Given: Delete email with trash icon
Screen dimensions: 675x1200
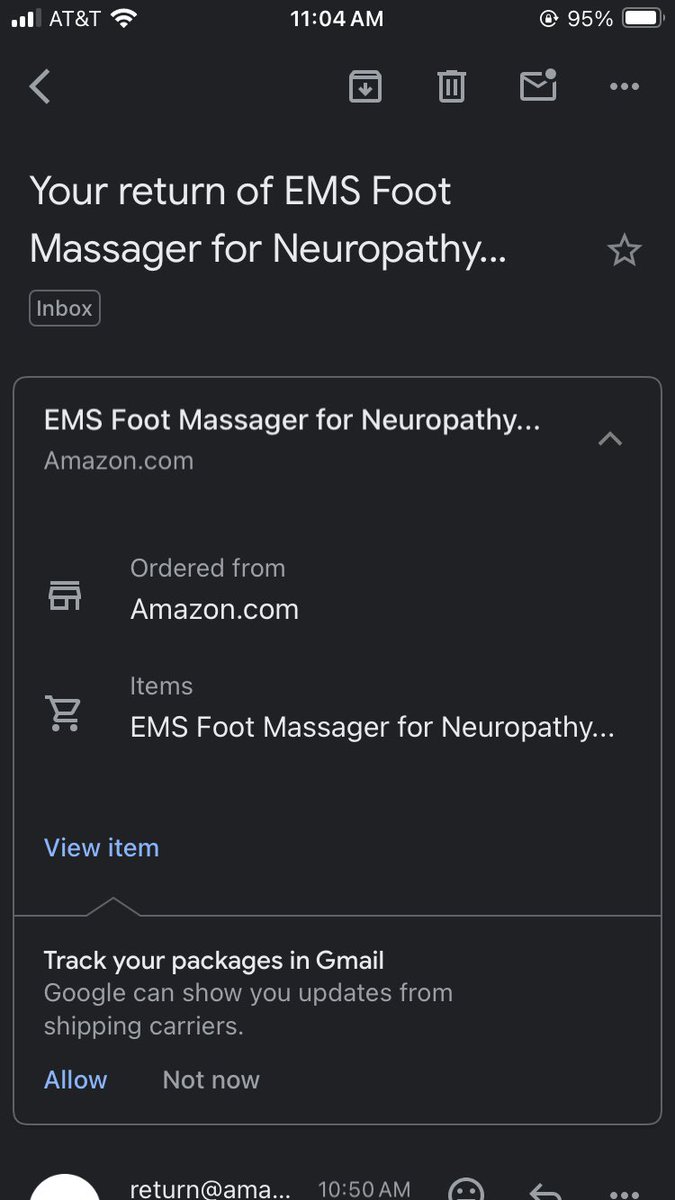Looking at the screenshot, I should coord(452,87).
